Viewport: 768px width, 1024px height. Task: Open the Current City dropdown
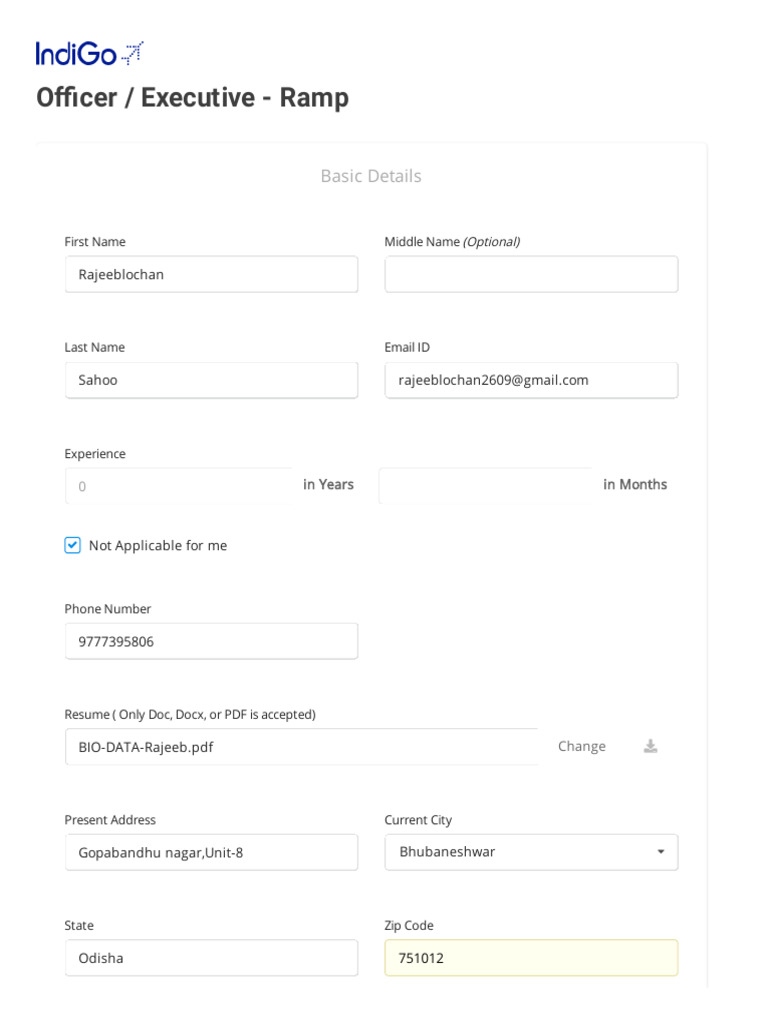[531, 852]
